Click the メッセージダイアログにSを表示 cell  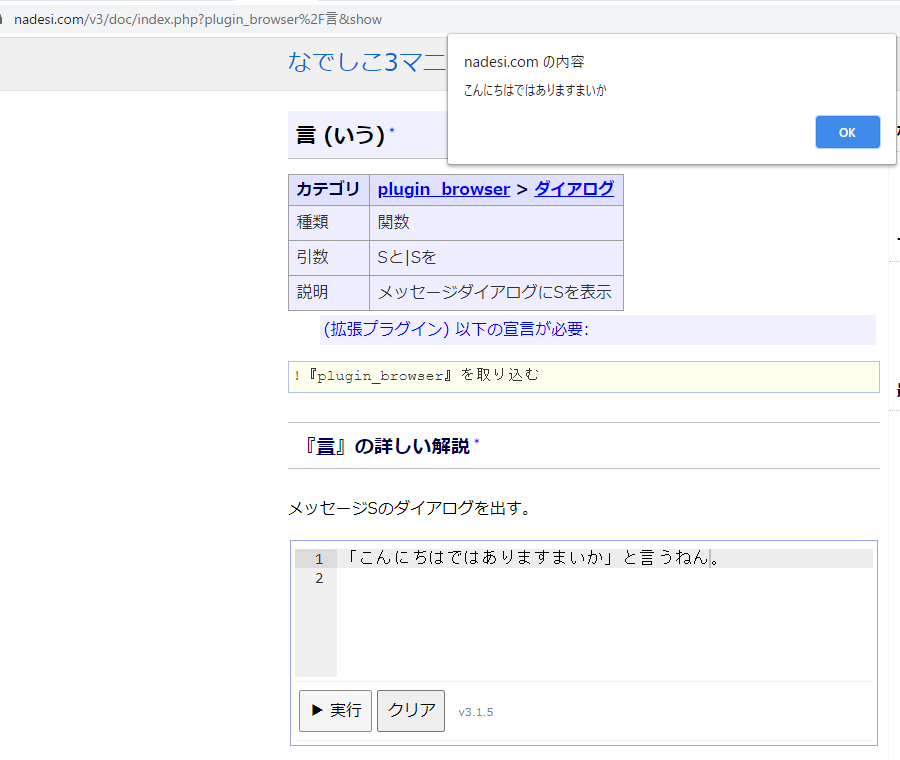(x=496, y=293)
